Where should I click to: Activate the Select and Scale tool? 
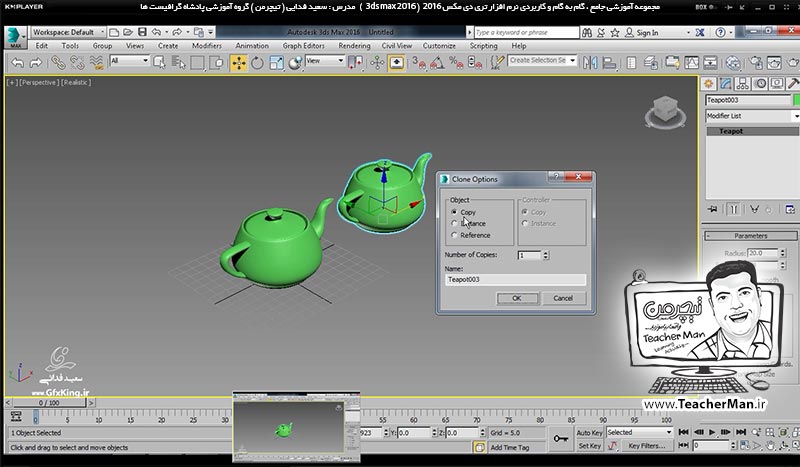(x=276, y=63)
